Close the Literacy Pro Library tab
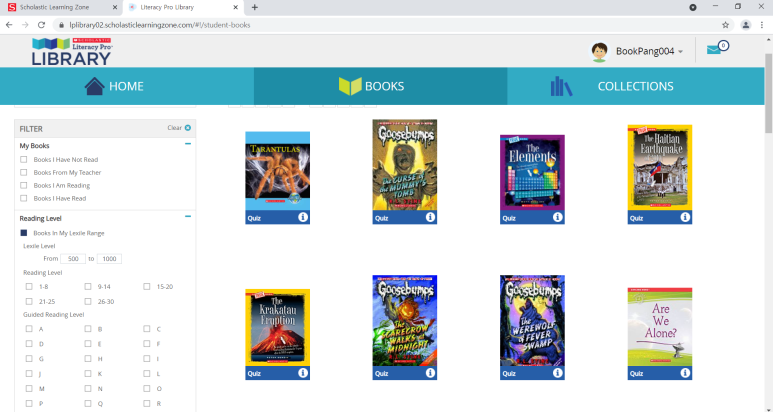The width and height of the screenshot is (773, 412). (x=236, y=7)
